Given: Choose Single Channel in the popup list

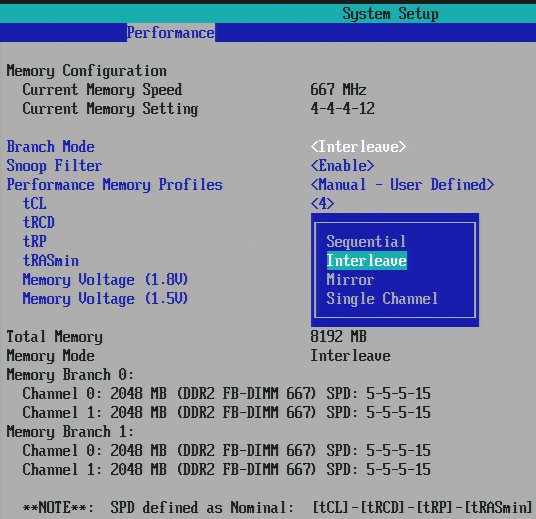Looking at the screenshot, I should tap(382, 298).
